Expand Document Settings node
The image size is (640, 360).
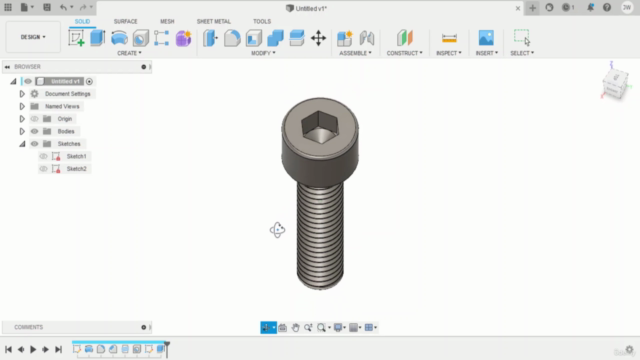(x=22, y=94)
